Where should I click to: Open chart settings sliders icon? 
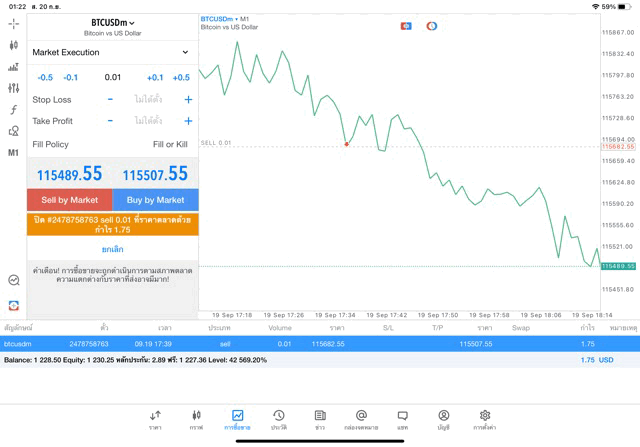13,88
